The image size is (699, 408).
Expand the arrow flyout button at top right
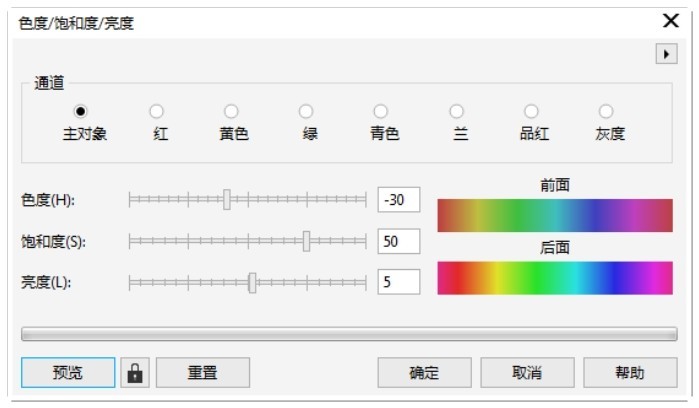tap(666, 54)
